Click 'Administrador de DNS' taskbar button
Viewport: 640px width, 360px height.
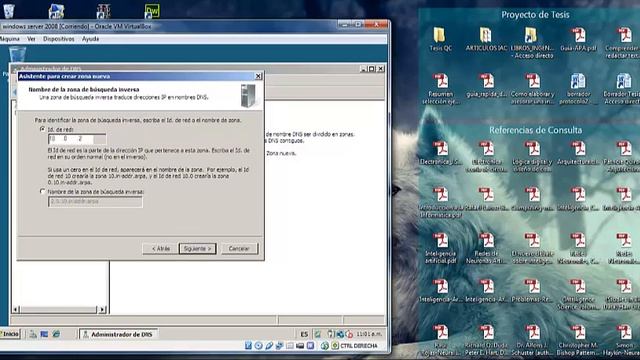[118, 334]
